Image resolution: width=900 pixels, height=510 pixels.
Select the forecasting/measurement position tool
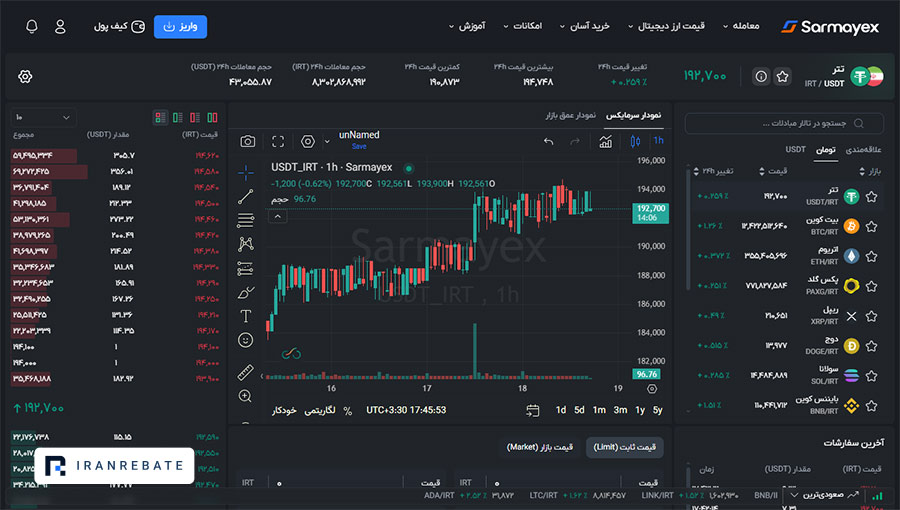click(x=245, y=268)
